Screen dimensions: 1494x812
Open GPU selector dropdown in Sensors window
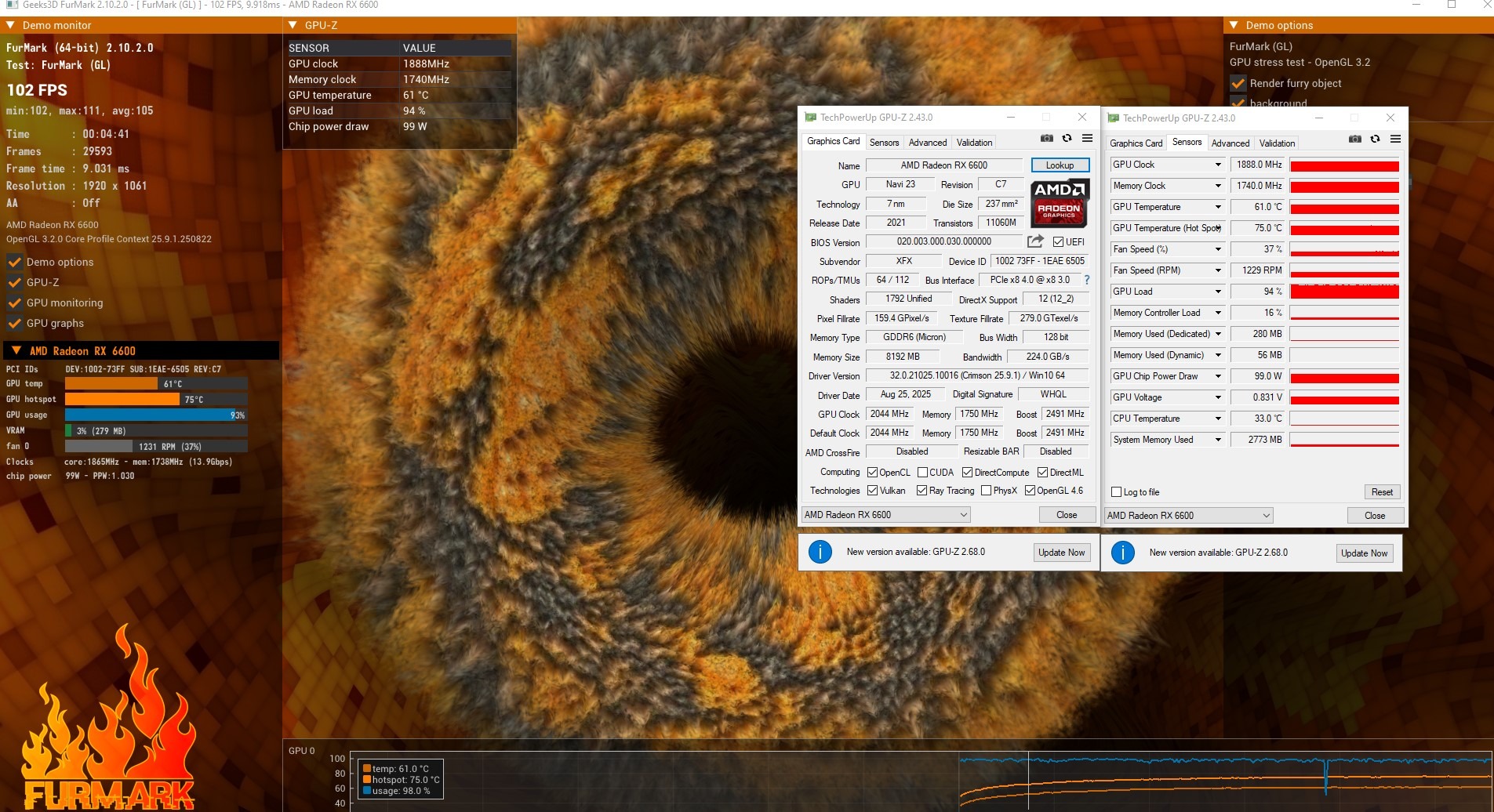click(1188, 516)
